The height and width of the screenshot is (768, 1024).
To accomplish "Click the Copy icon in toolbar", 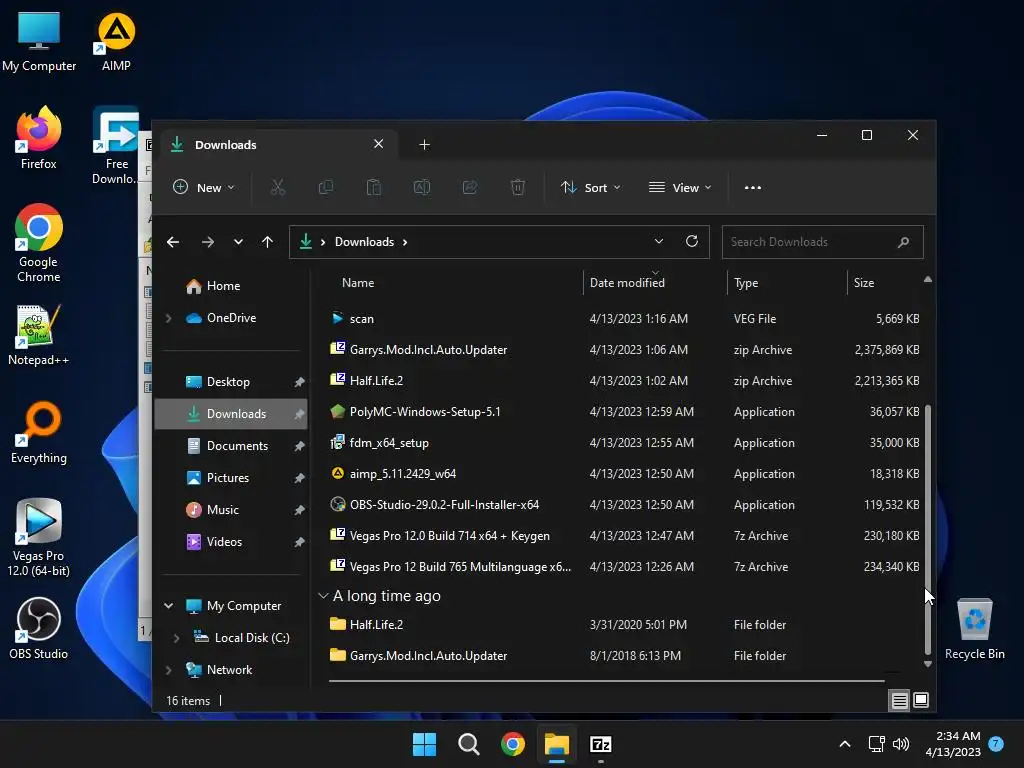I will (x=325, y=187).
